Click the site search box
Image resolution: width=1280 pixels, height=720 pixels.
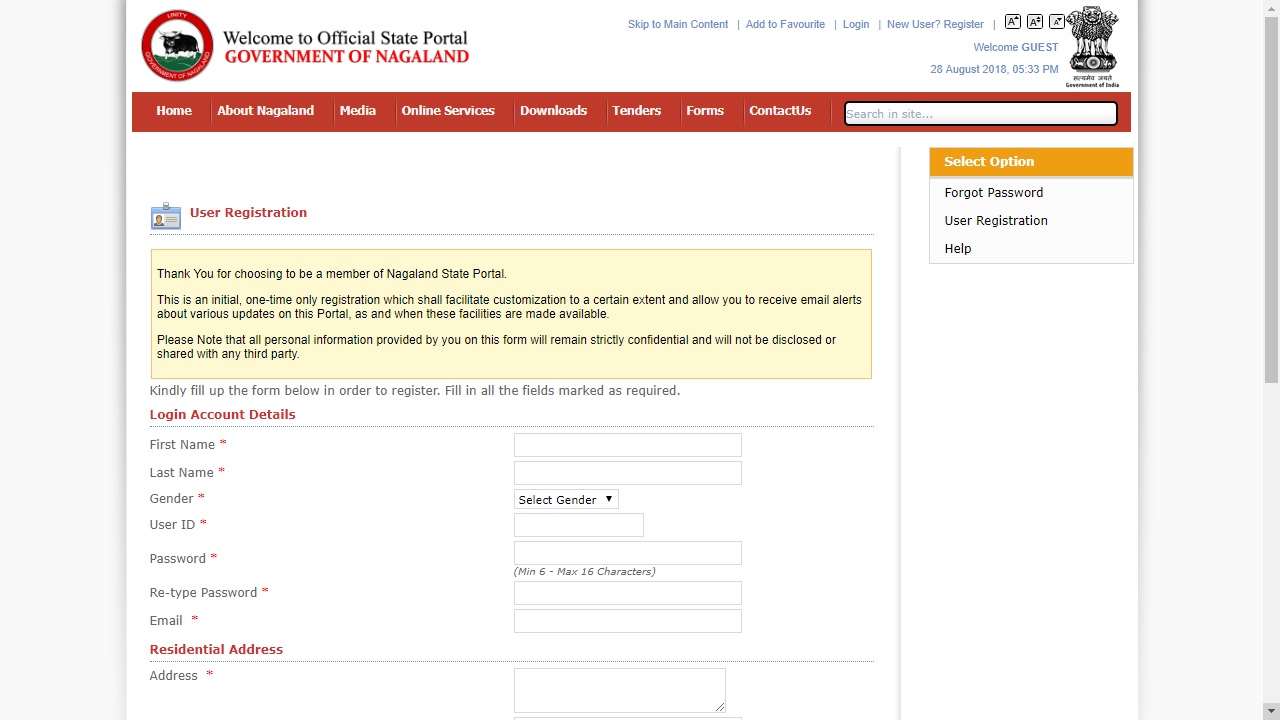[x=979, y=113]
